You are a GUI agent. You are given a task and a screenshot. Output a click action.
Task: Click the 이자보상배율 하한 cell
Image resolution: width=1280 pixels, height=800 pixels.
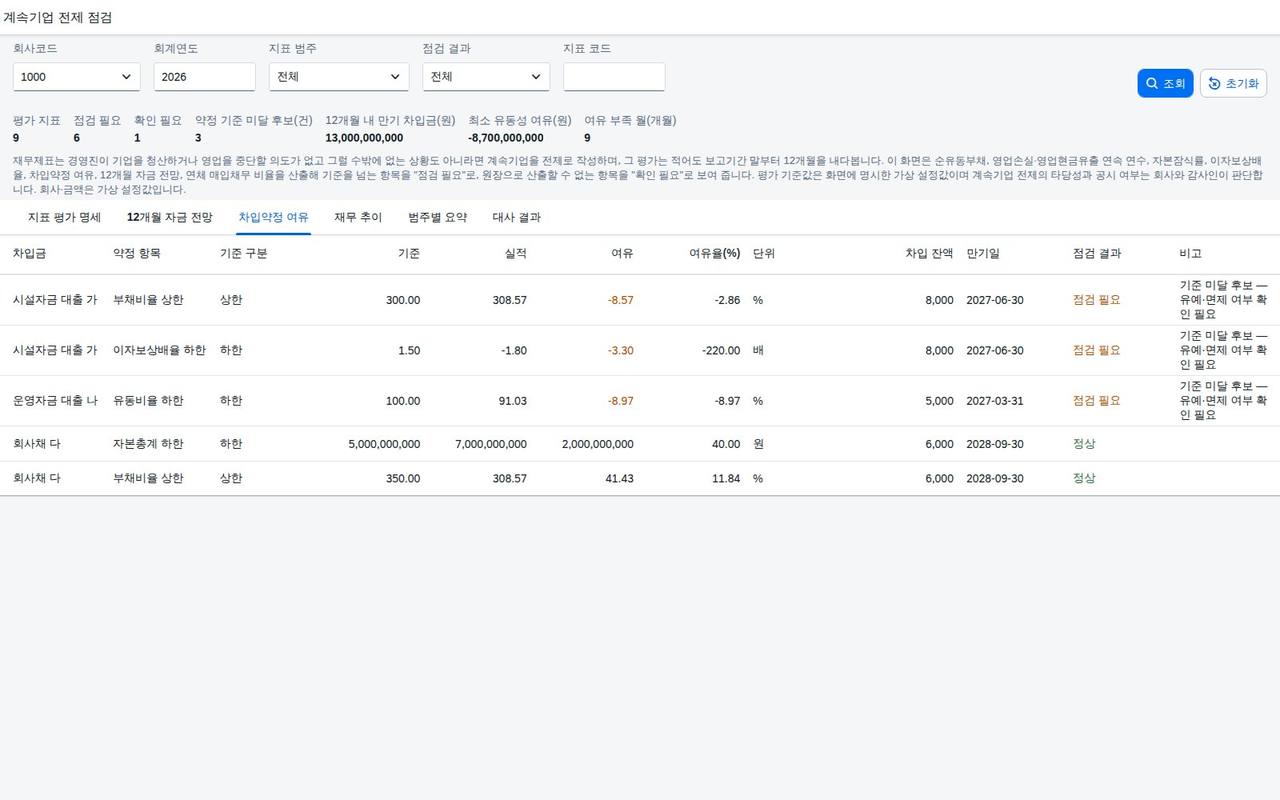point(159,351)
